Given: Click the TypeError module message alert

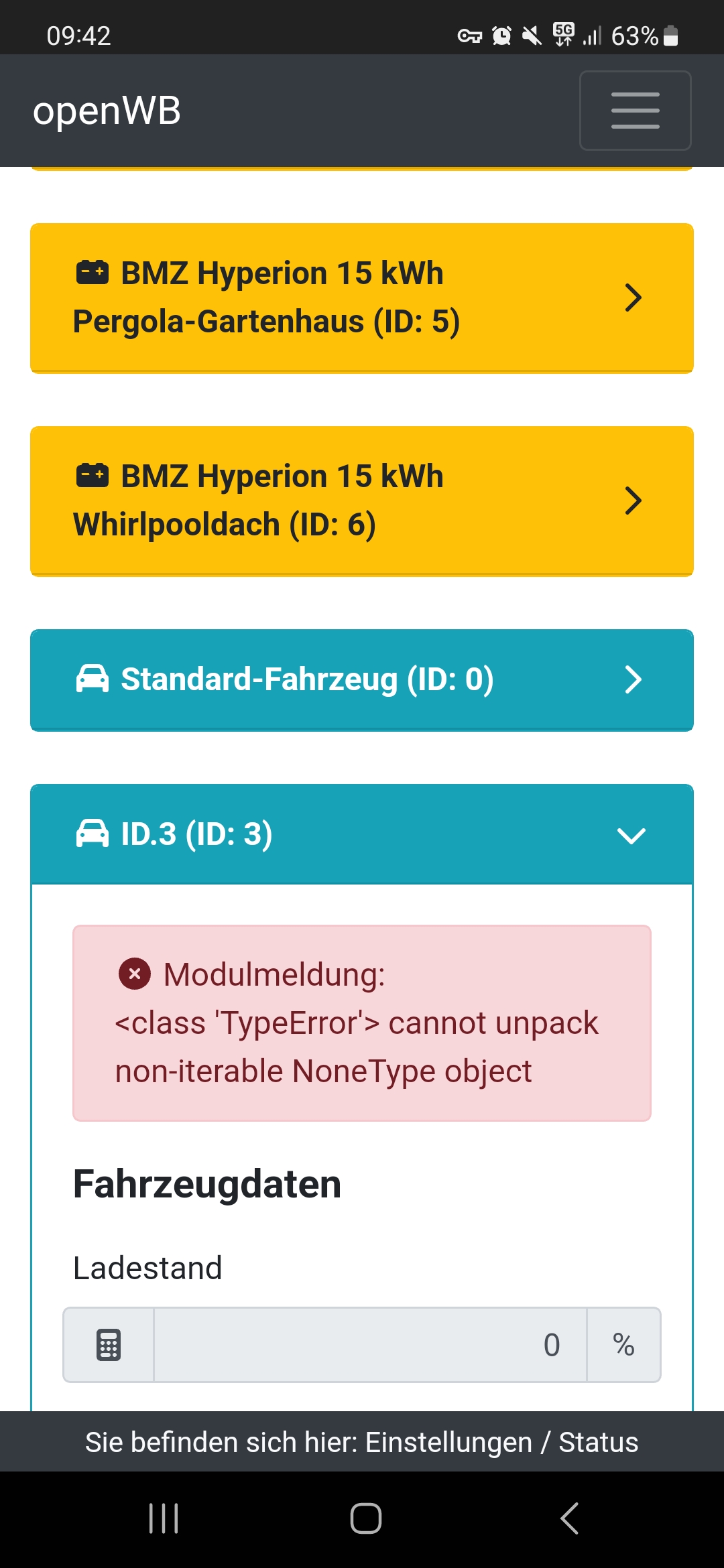Looking at the screenshot, I should tap(362, 1023).
